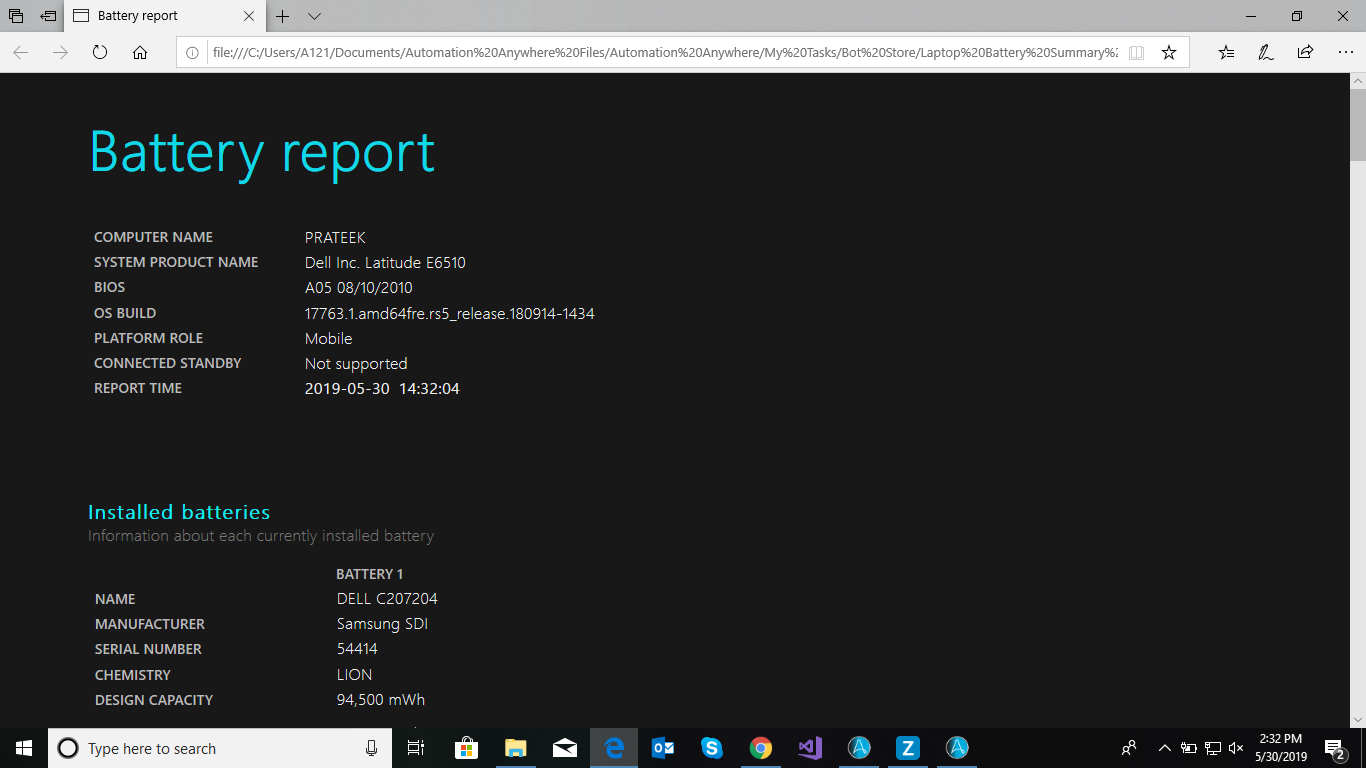Click the CONNECTED STANDBY label
The width and height of the screenshot is (1366, 768).
pyautogui.click(x=168, y=363)
